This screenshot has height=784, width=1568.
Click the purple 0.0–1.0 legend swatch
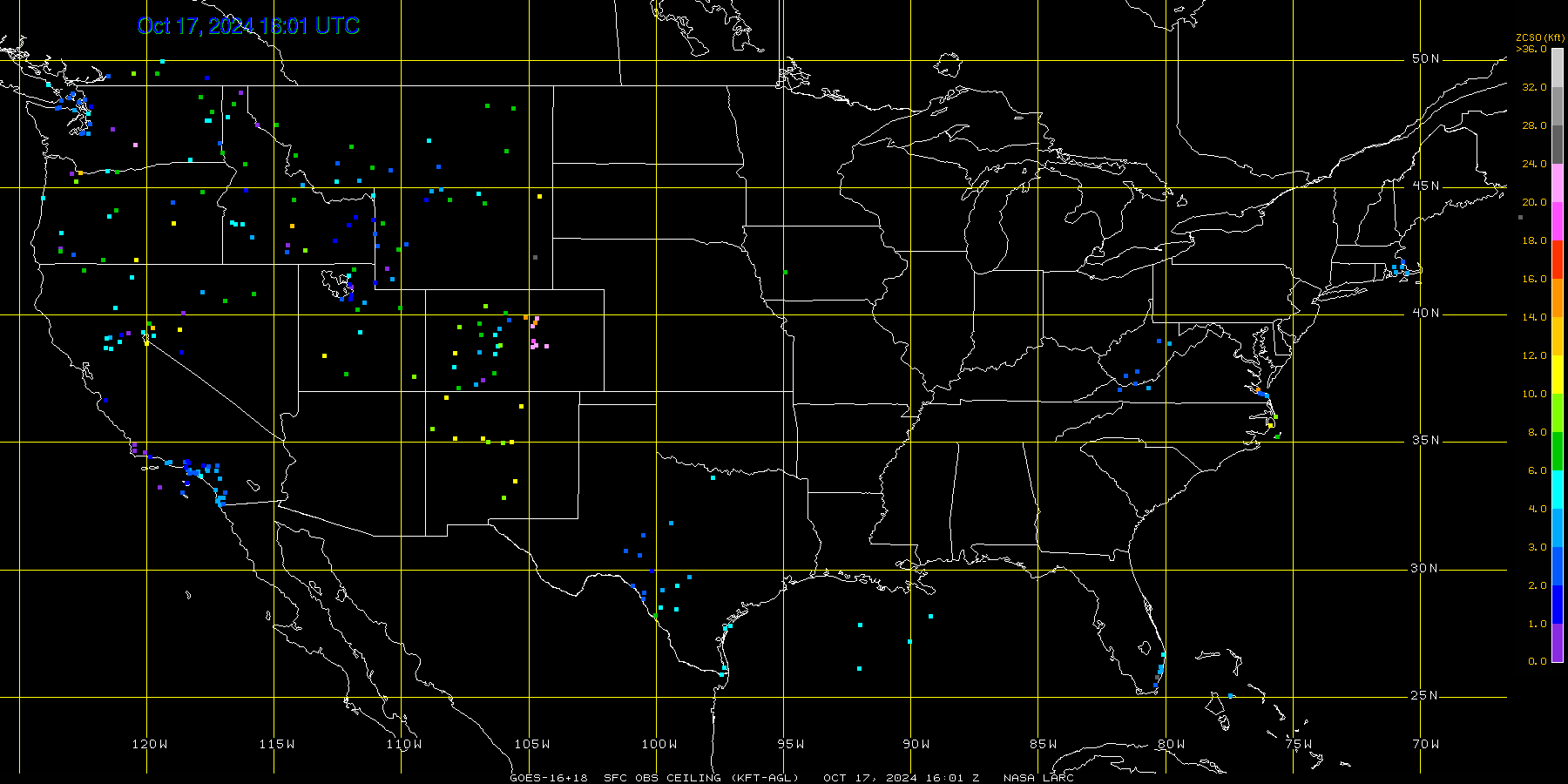(x=1558, y=643)
